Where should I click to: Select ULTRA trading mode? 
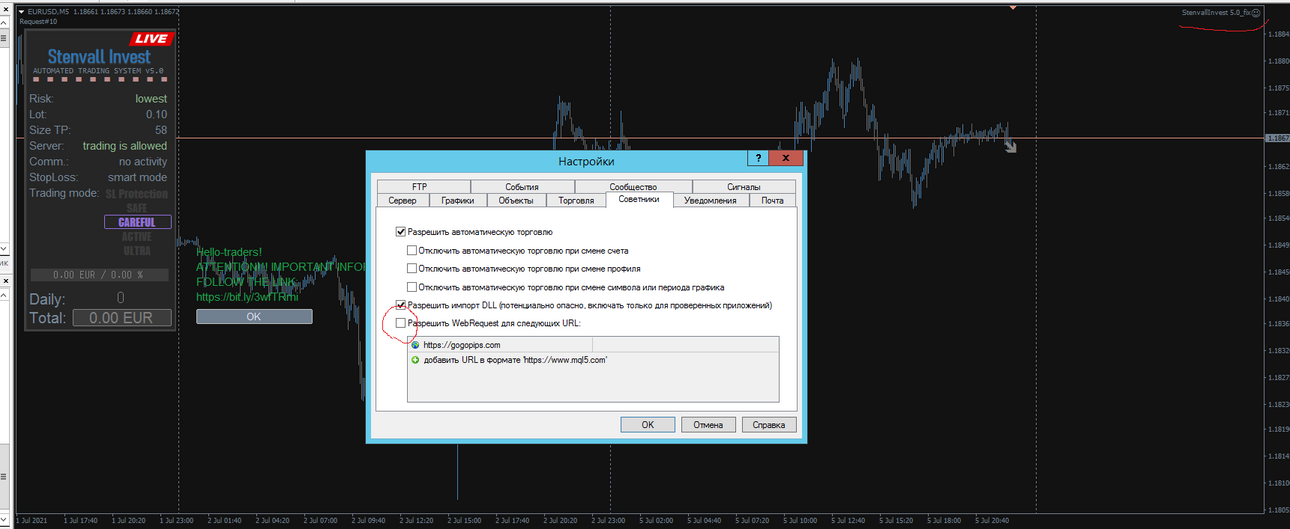point(137,251)
